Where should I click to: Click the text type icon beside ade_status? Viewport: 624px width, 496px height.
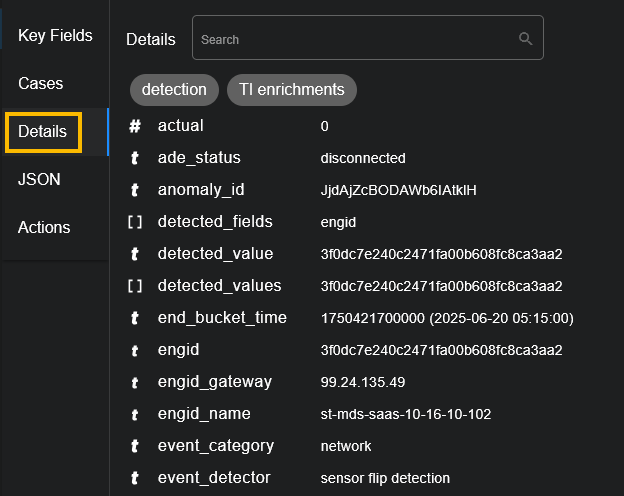coord(135,158)
